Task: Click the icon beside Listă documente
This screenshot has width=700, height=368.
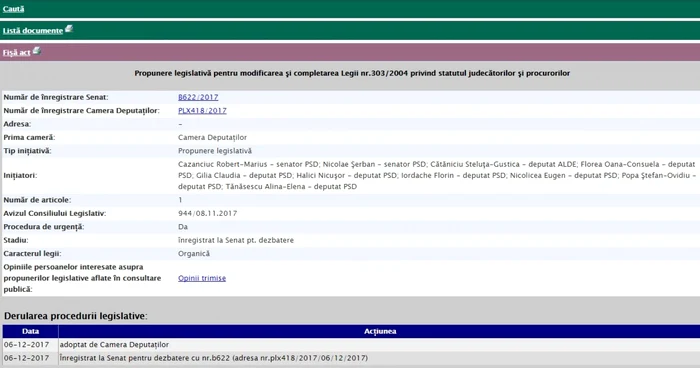Action: click(69, 29)
